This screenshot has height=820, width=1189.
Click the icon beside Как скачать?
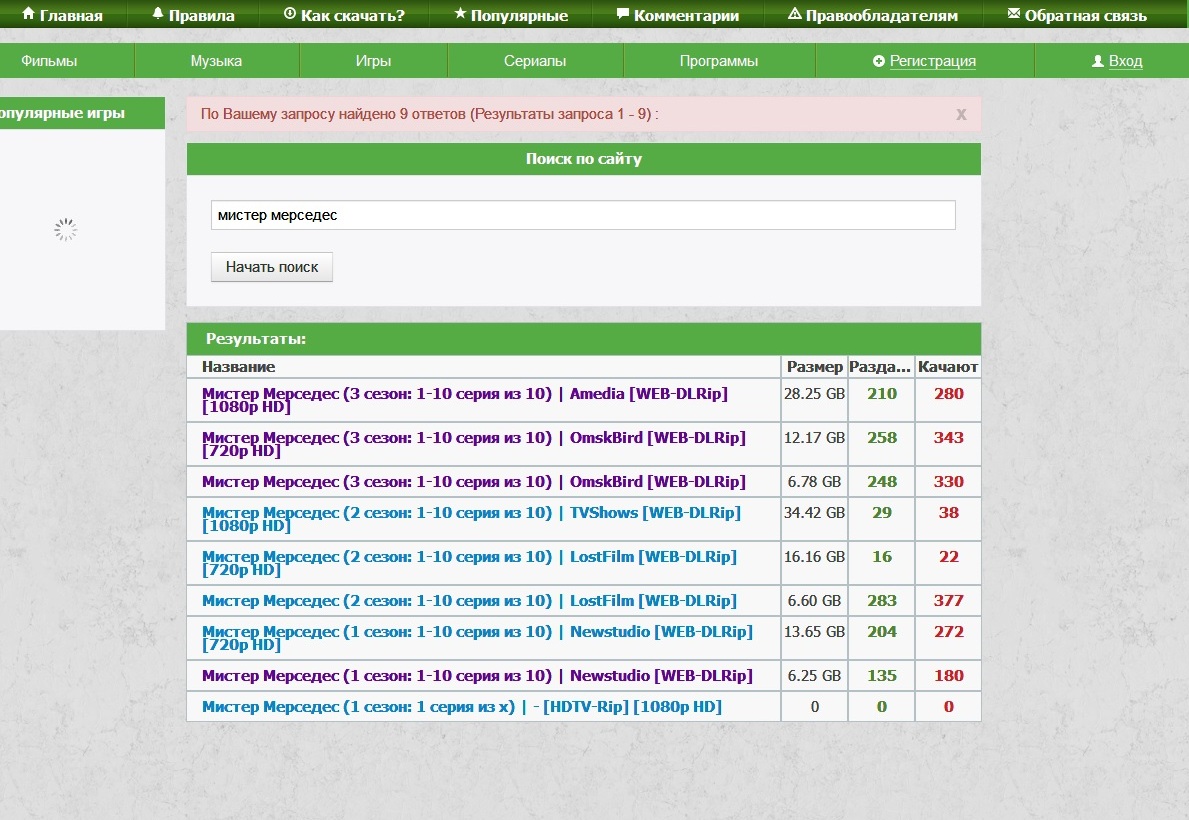pyautogui.click(x=290, y=15)
